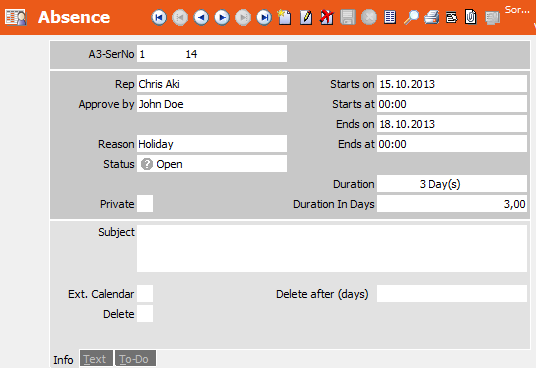Viewport: 536px width, 368px height.
Task: Print the record with printer icon
Action: [x=432, y=17]
